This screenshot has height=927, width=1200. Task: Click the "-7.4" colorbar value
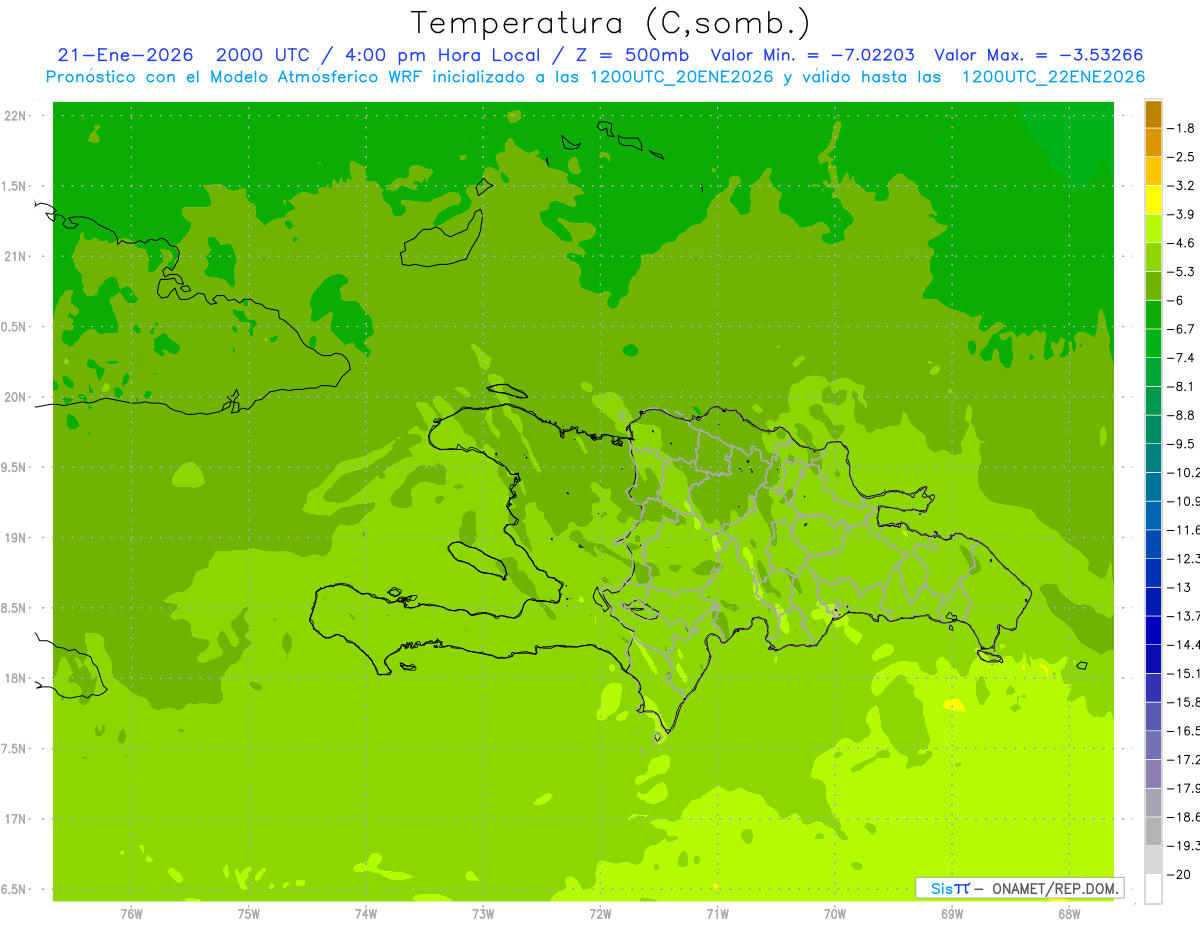point(1181,357)
